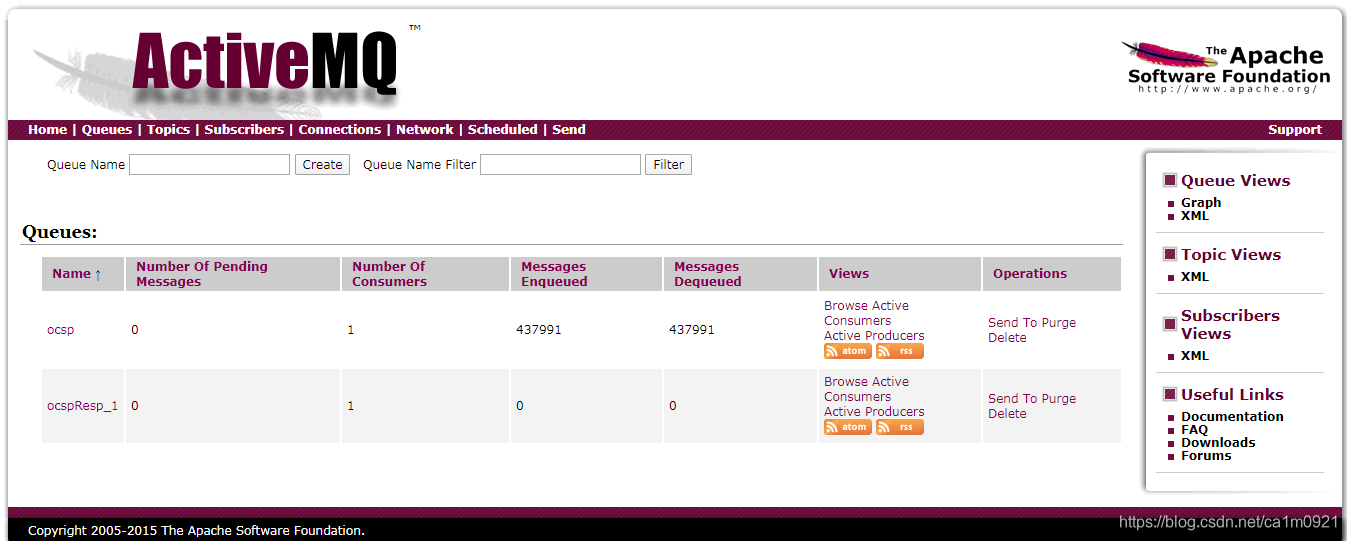
Task: Open XML under Topic Views
Action: coord(1195,277)
